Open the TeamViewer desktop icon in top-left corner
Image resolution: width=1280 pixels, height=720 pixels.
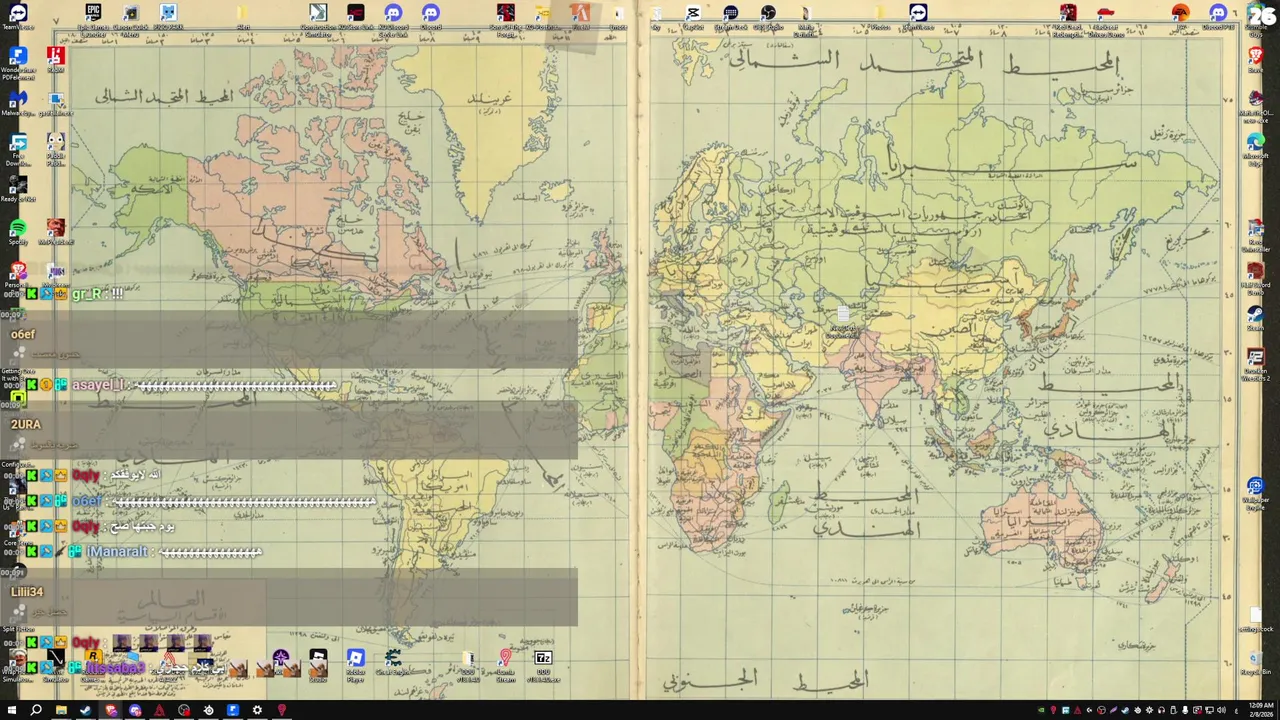(17, 14)
